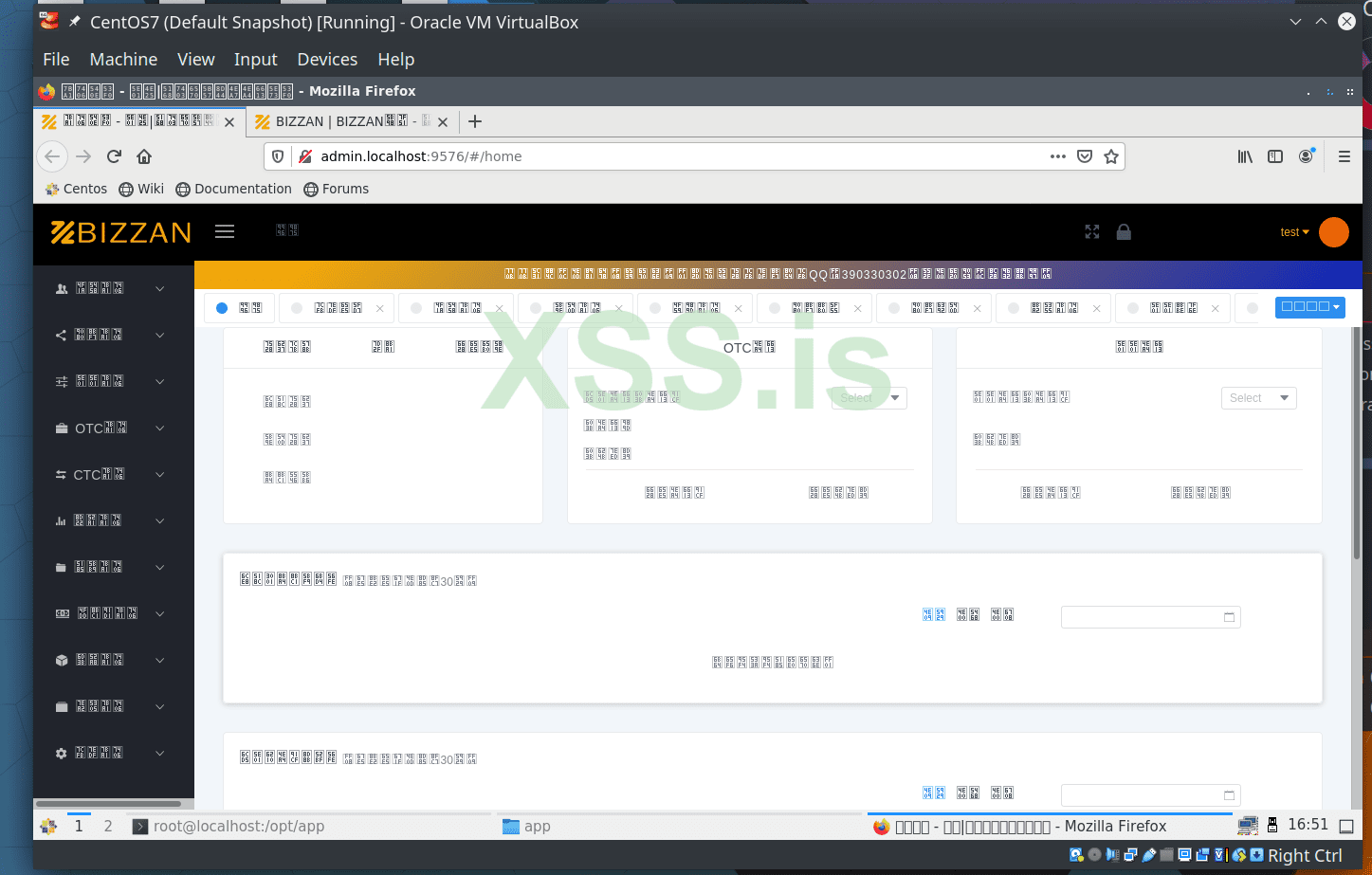Click the Firefox home button
The width and height of the screenshot is (1372, 875).
pos(142,156)
